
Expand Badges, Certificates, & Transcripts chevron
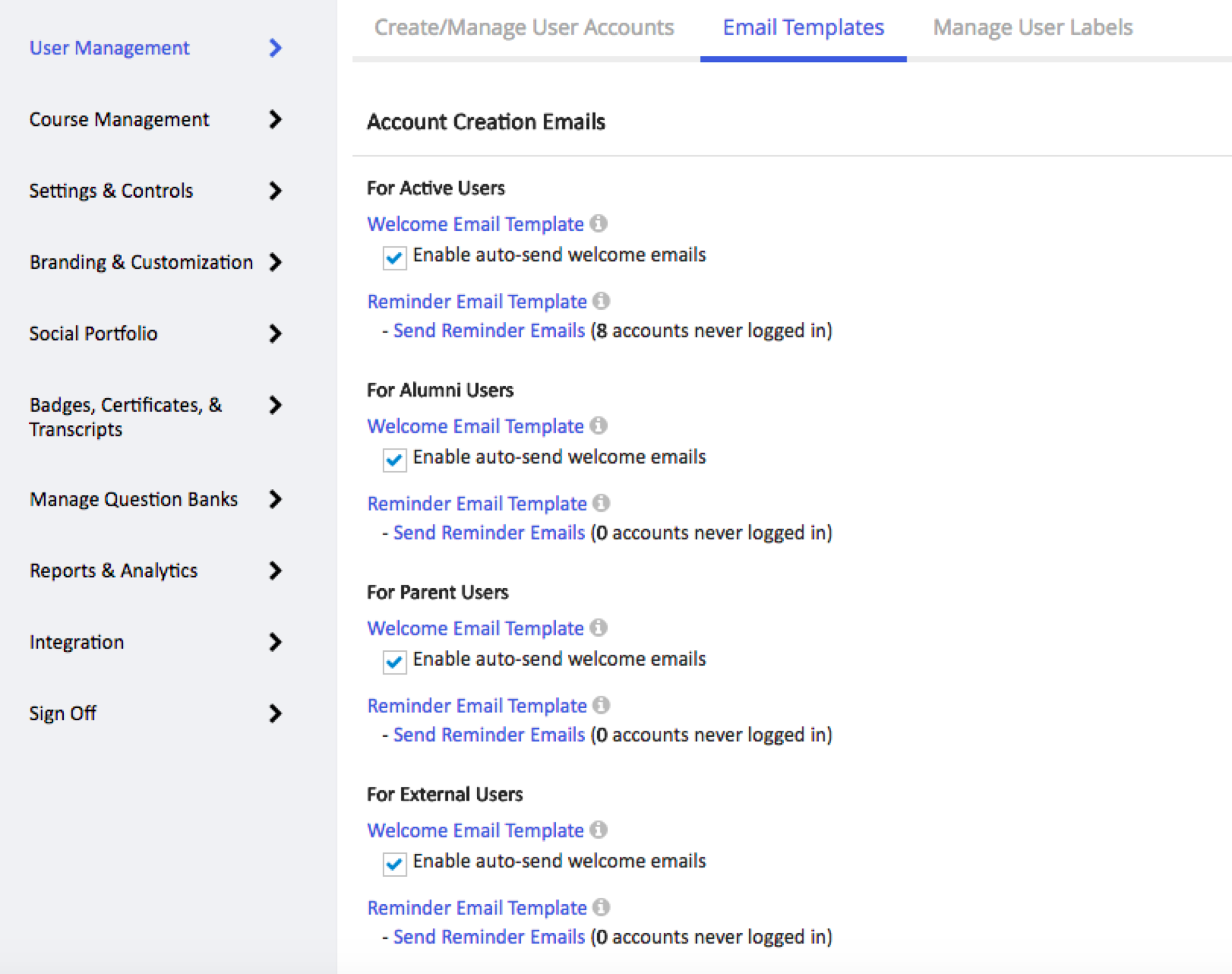pyautogui.click(x=275, y=405)
